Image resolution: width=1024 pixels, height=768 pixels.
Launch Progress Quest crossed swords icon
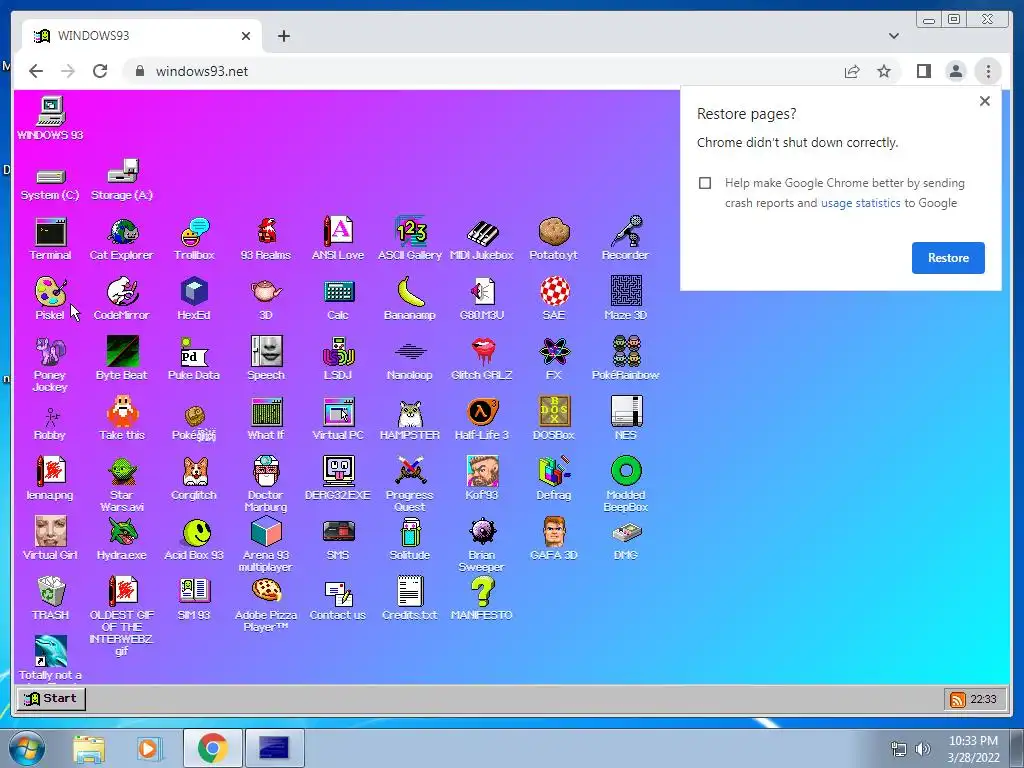tap(410, 484)
